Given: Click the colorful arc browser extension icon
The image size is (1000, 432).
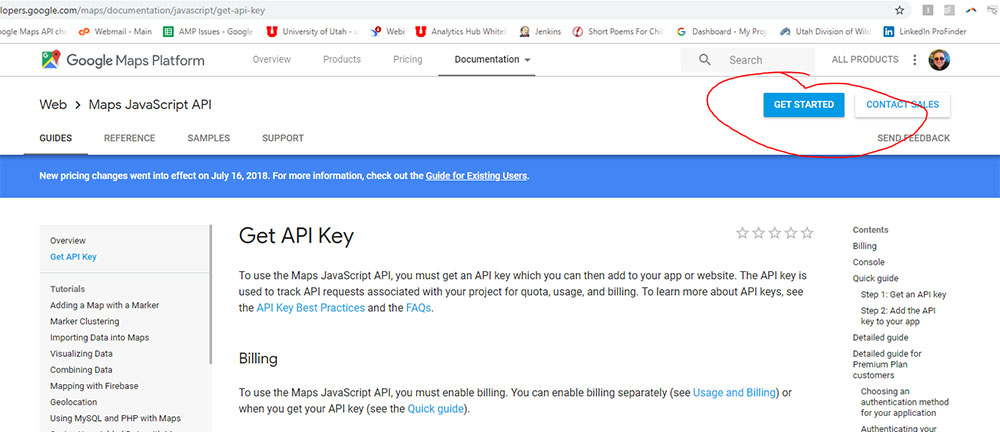Looking at the screenshot, I should 971,10.
